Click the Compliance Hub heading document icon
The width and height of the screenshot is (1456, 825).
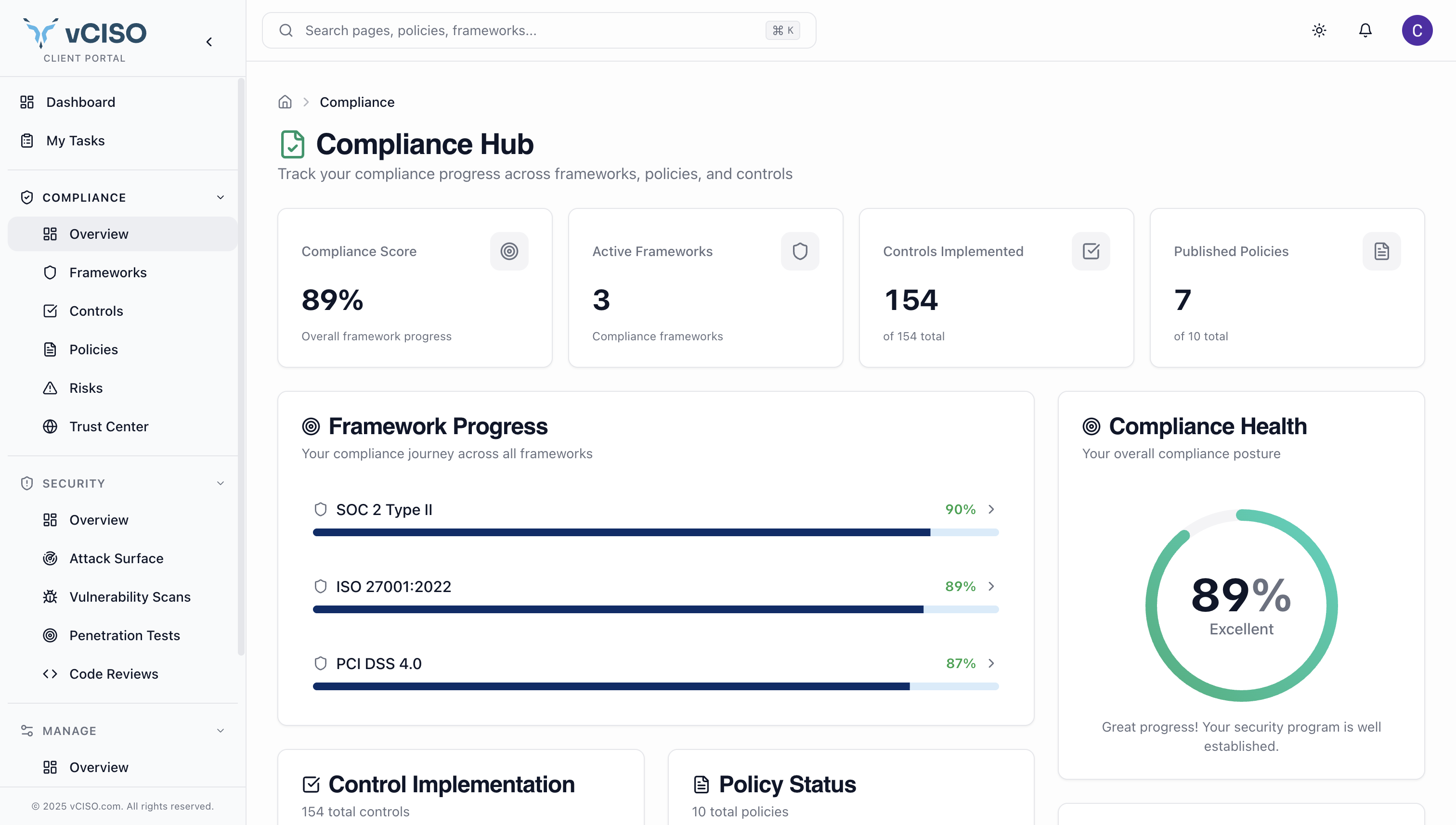292,144
